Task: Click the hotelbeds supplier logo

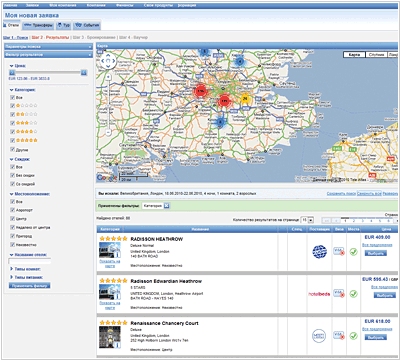Action: [x=319, y=294]
